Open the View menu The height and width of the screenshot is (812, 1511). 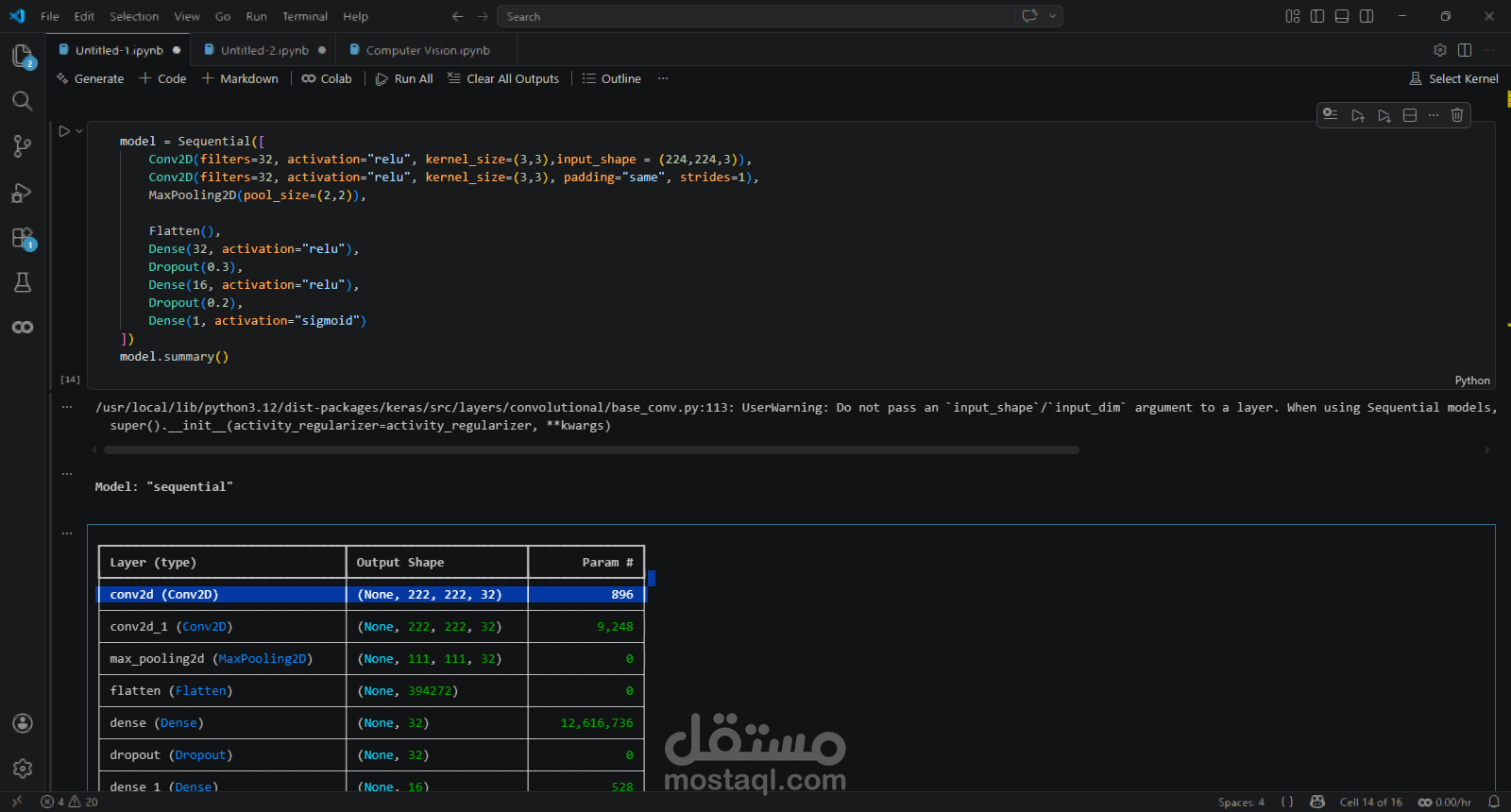coord(187,16)
